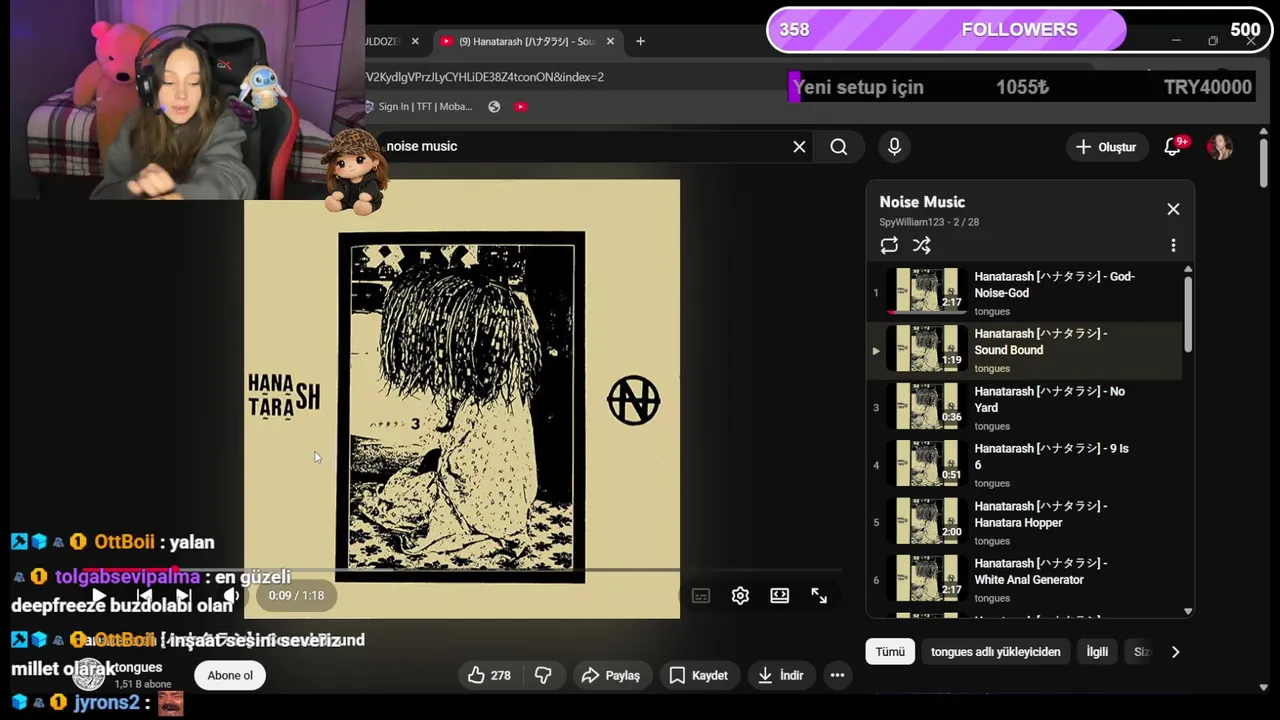Mute the player volume
Image resolution: width=1280 pixels, height=720 pixels.
[231, 596]
